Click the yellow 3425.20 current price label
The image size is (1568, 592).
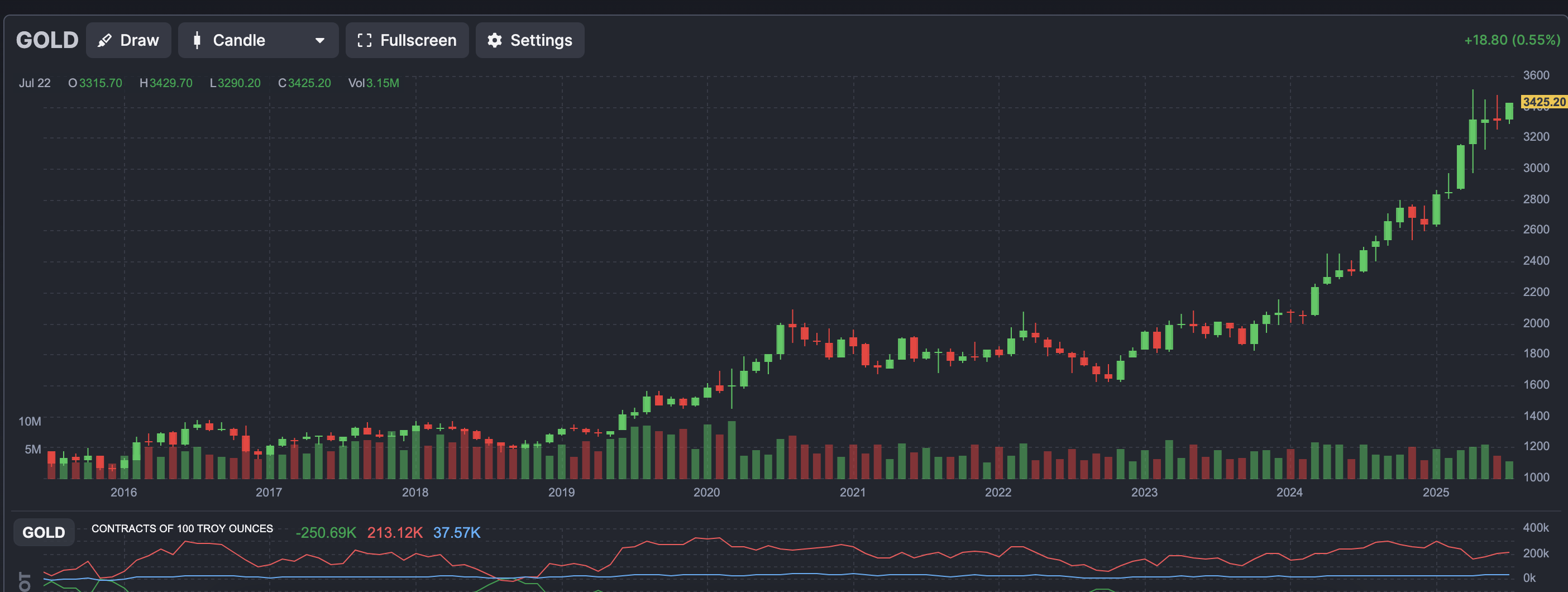point(1543,102)
